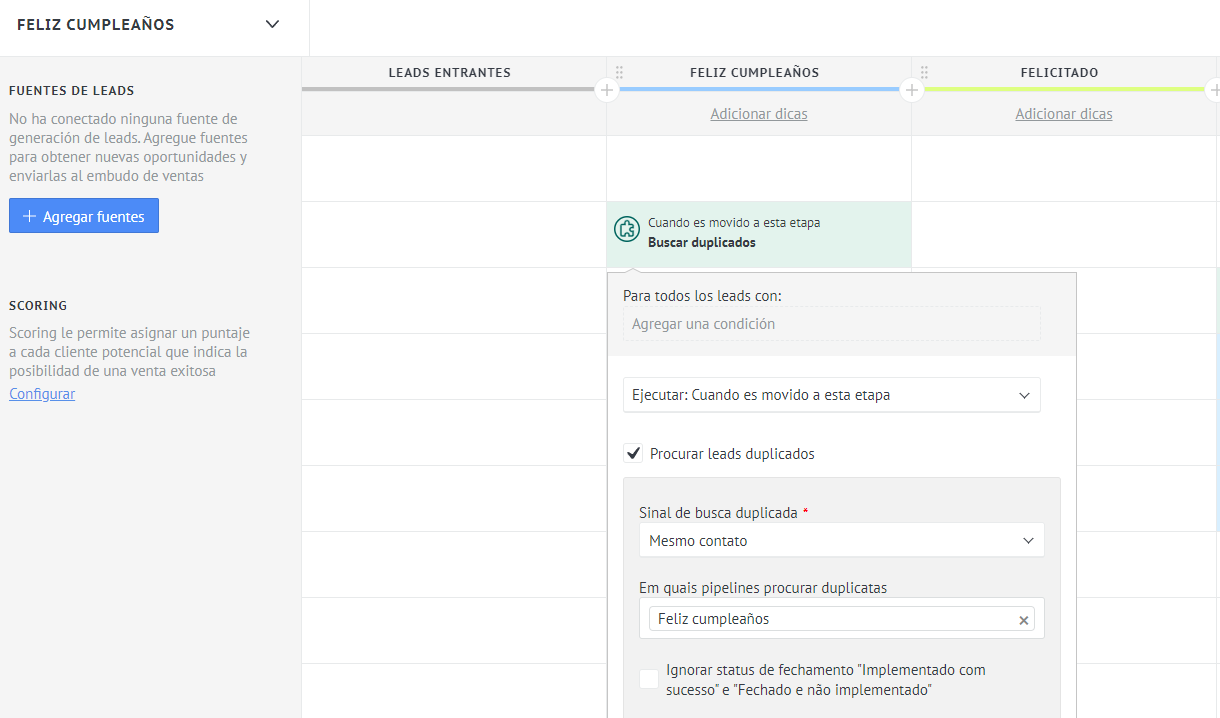Expand the Feliz Cumpleaños pipeline selector
Viewport: 1220px width, 718px height.
[x=272, y=25]
